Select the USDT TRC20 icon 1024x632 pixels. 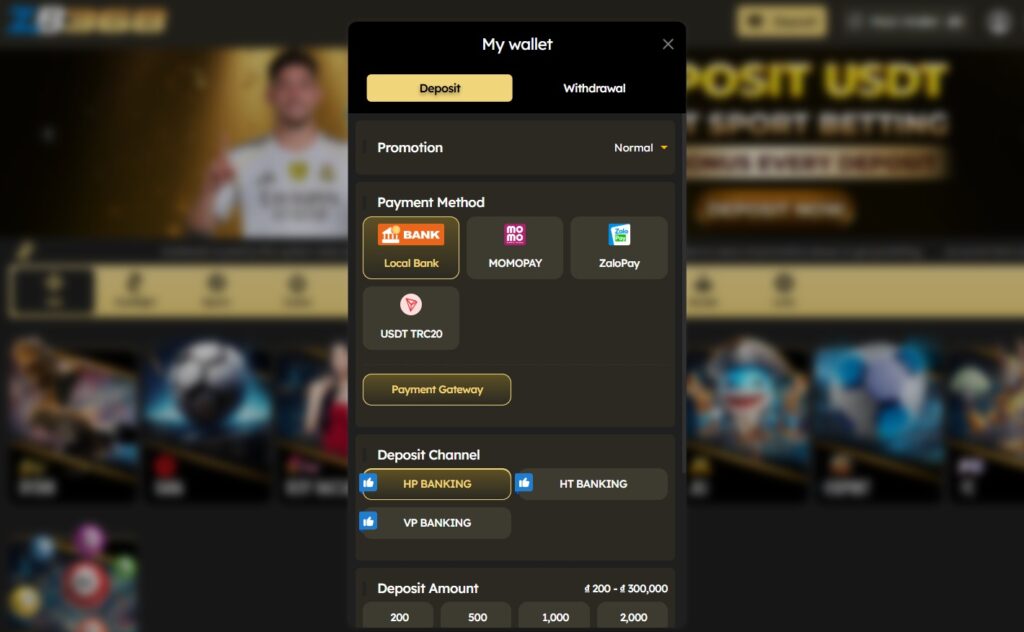tap(411, 304)
